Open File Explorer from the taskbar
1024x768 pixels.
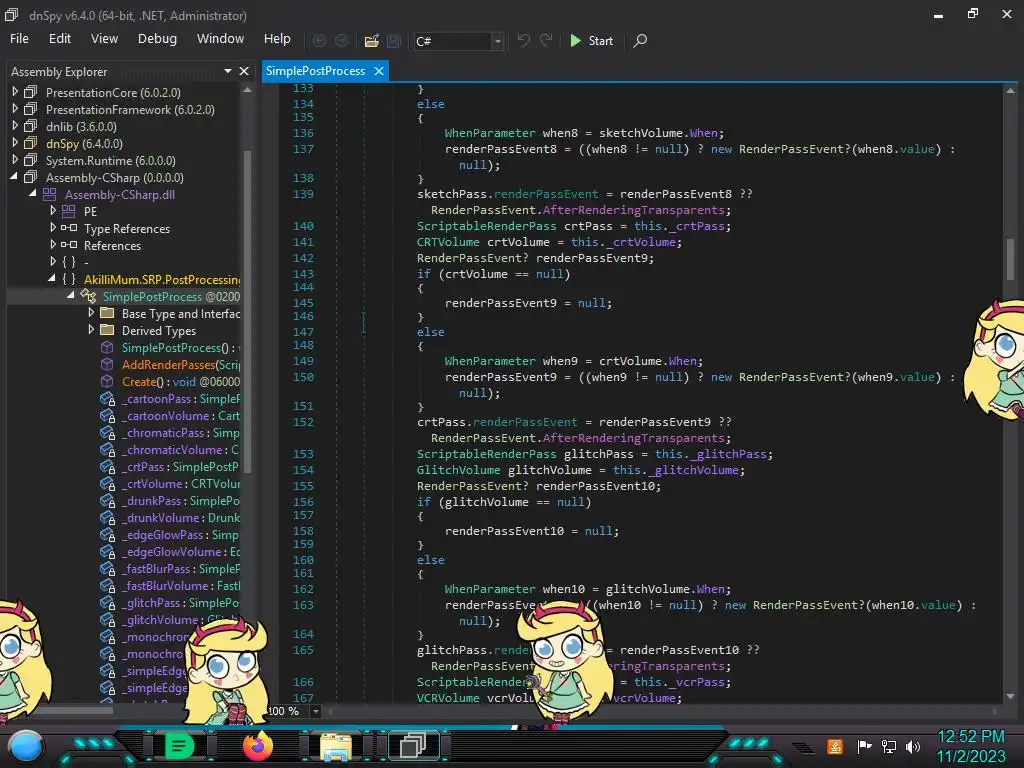click(335, 747)
